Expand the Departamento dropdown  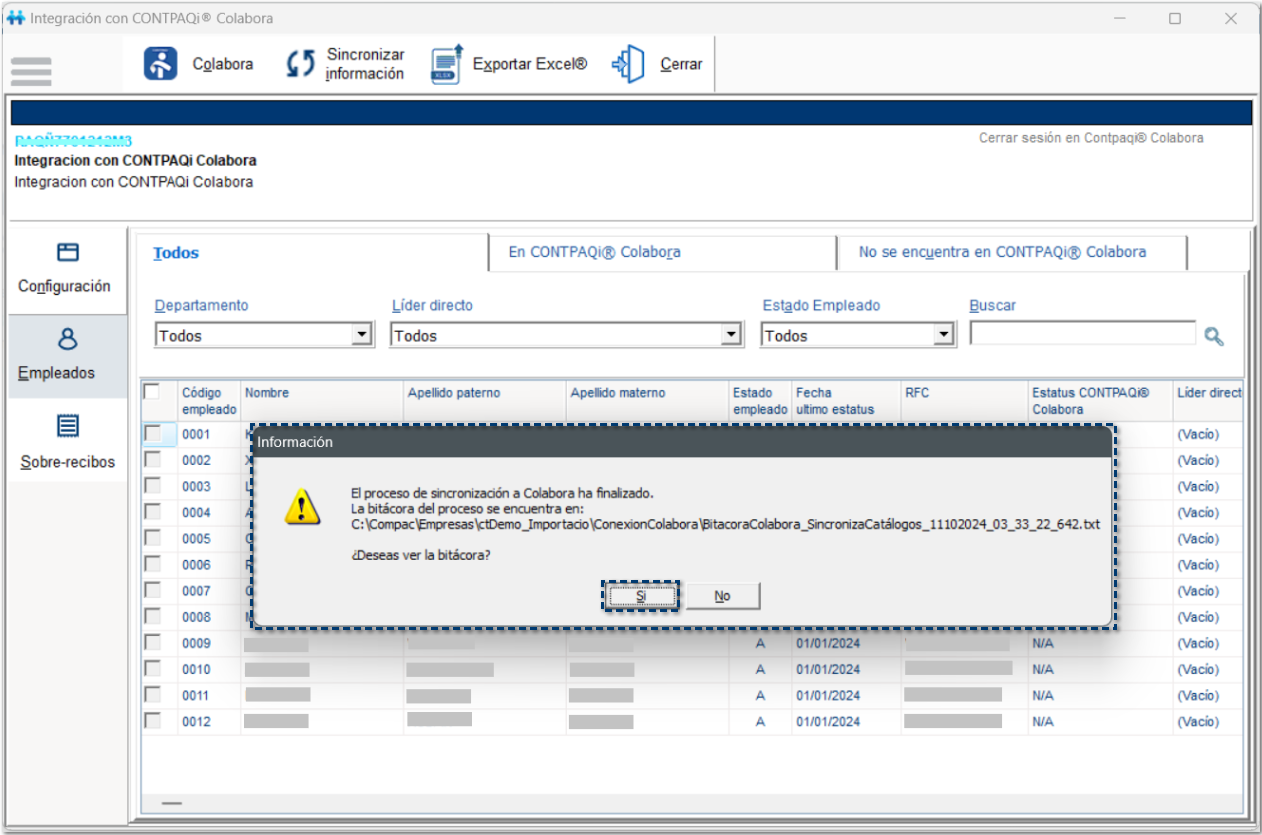coord(363,336)
